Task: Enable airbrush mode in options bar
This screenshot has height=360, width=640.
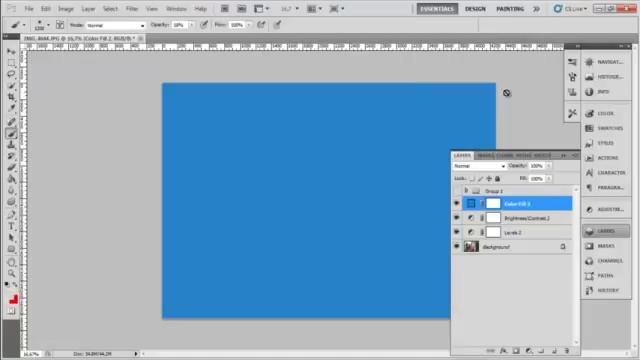Action: pos(261,25)
